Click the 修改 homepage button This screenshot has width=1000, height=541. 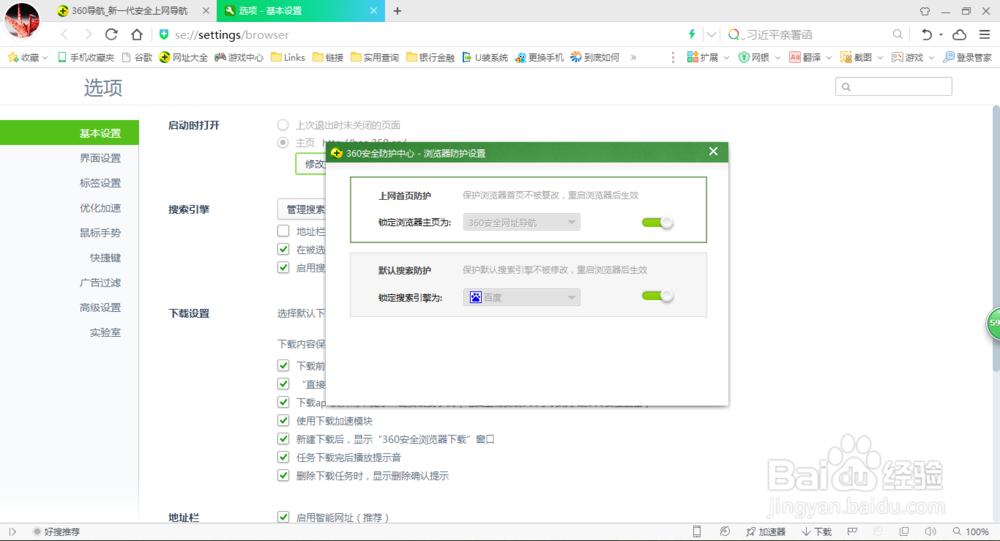[x=311, y=164]
